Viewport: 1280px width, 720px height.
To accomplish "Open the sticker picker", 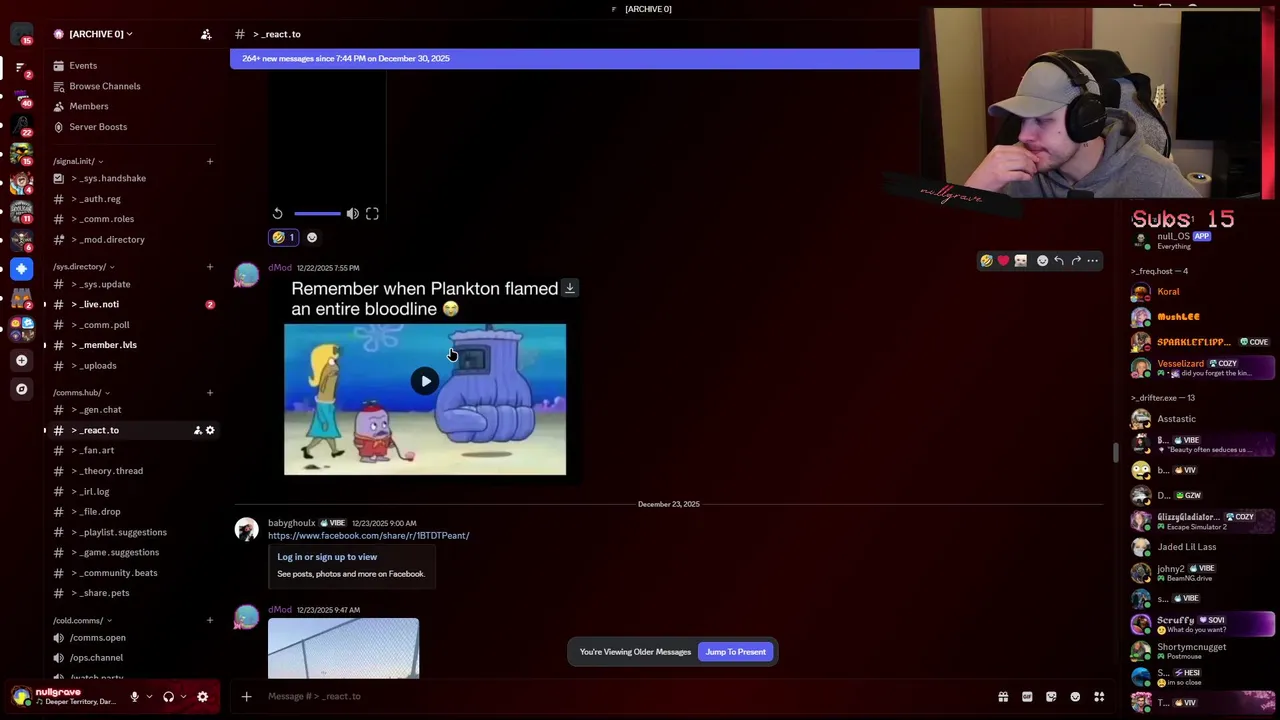I will coord(1051,697).
